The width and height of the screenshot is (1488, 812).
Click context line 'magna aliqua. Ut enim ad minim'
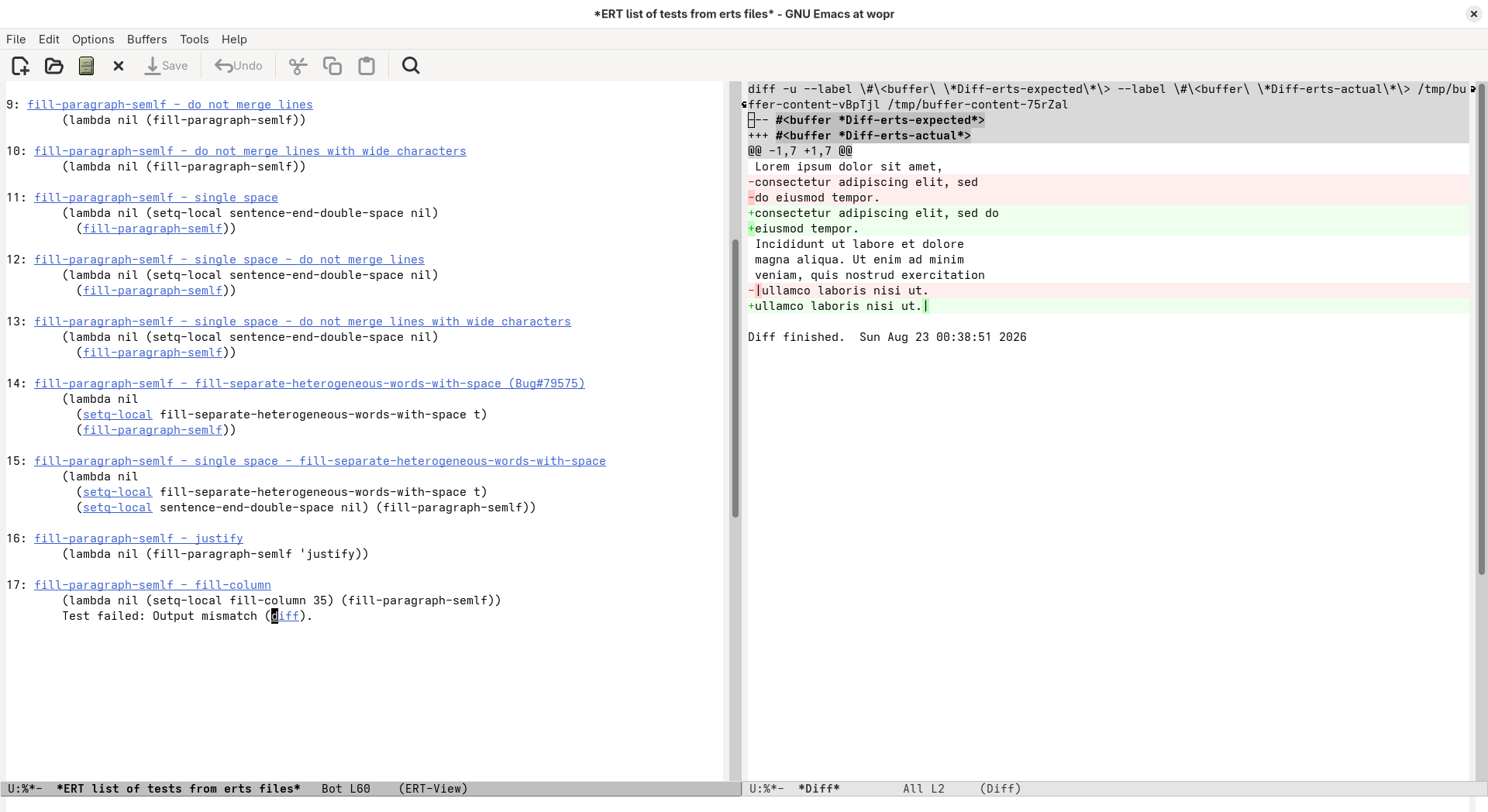click(859, 260)
